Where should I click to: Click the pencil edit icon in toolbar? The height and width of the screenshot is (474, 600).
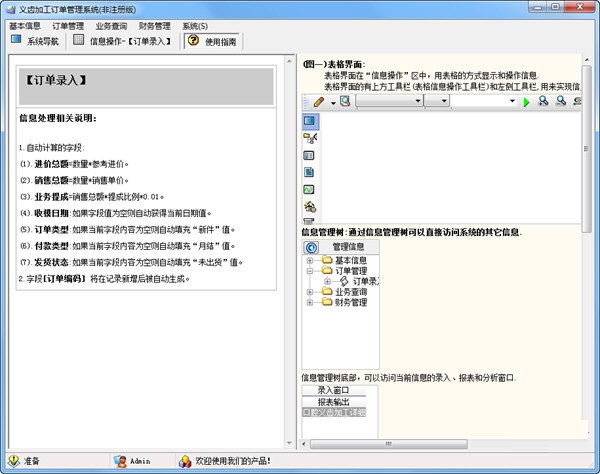[318, 102]
